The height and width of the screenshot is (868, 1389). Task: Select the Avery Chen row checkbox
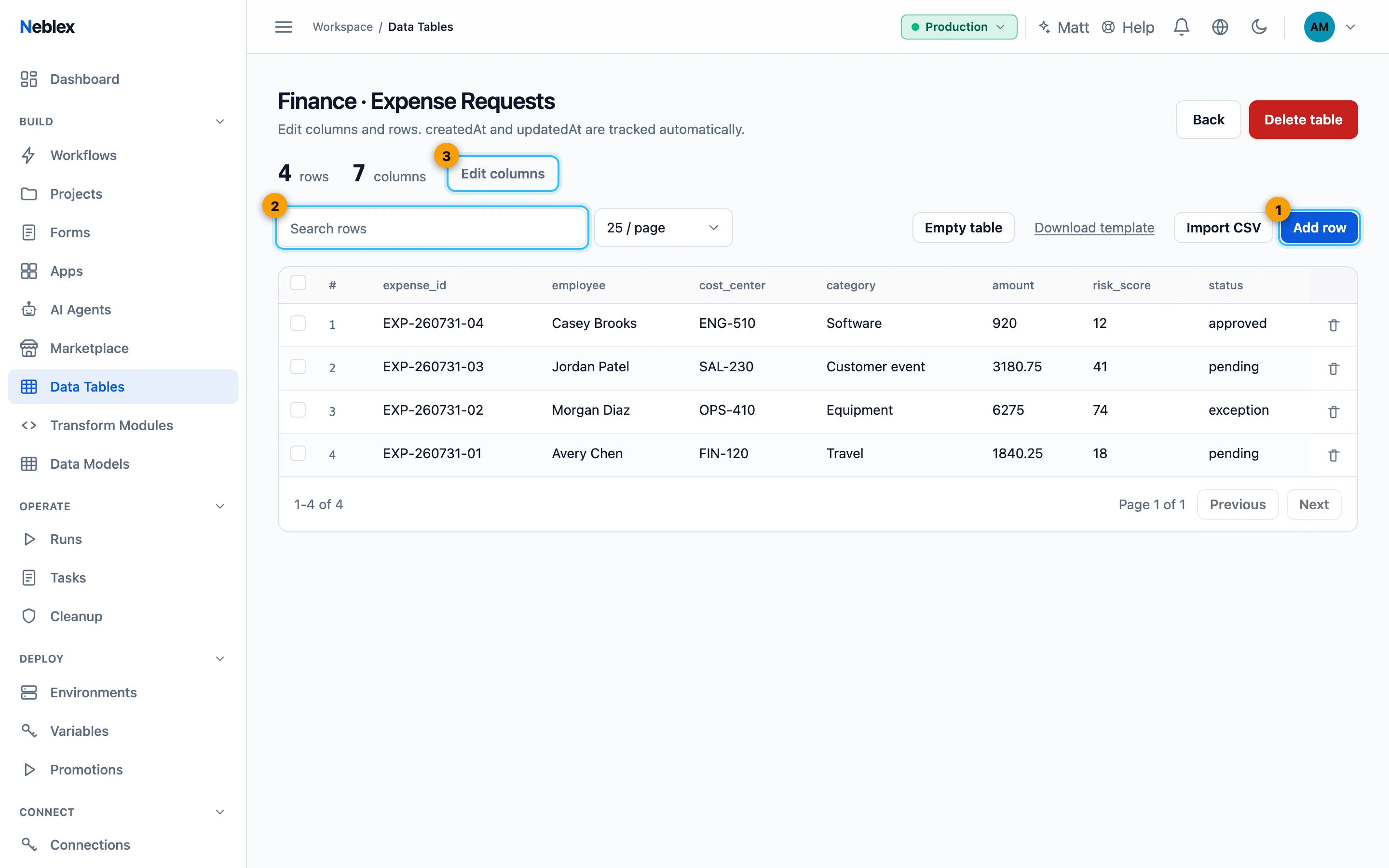(298, 453)
